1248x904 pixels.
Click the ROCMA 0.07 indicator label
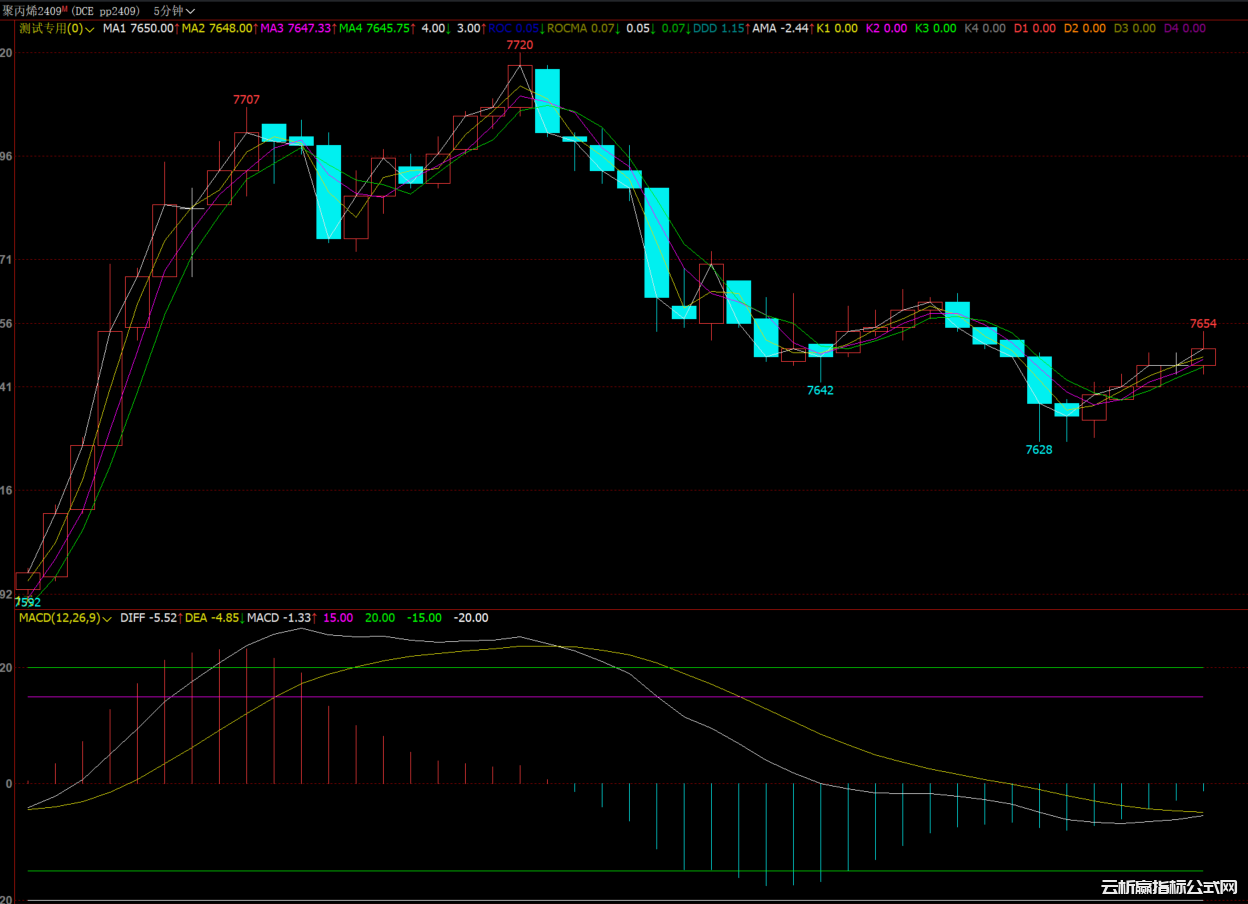coord(581,28)
